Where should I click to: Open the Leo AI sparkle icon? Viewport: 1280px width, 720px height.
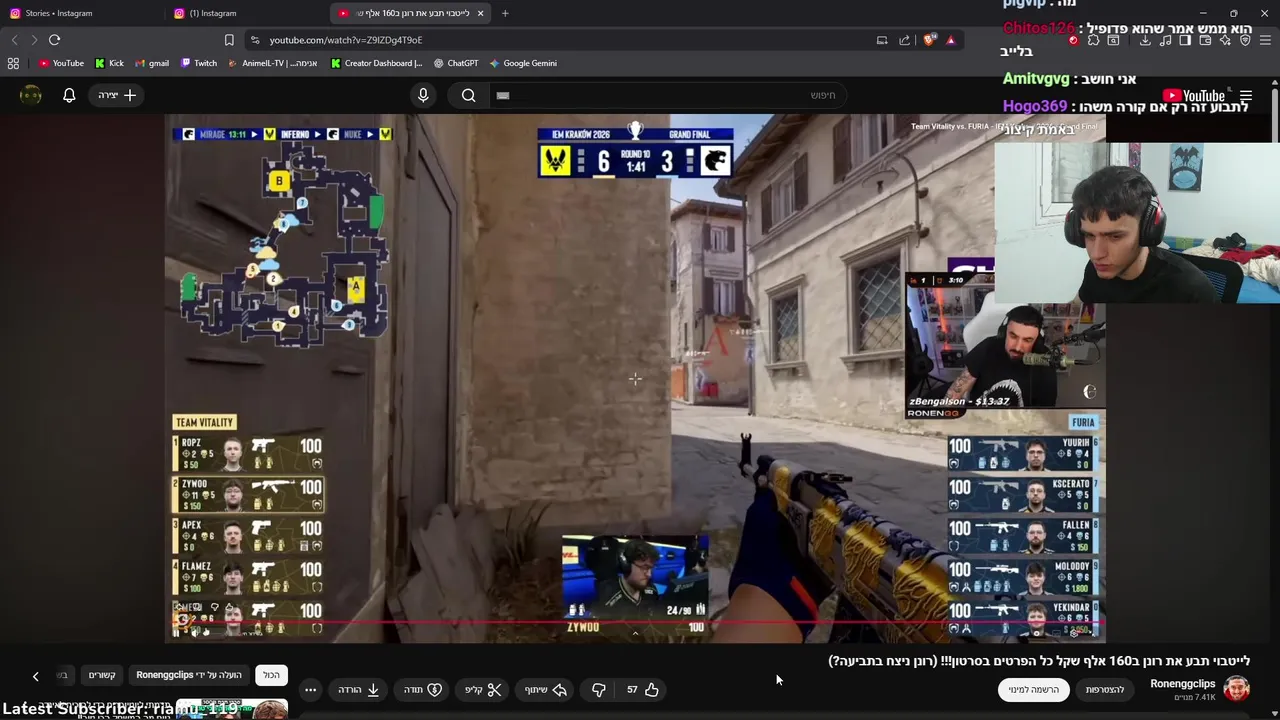[1225, 40]
